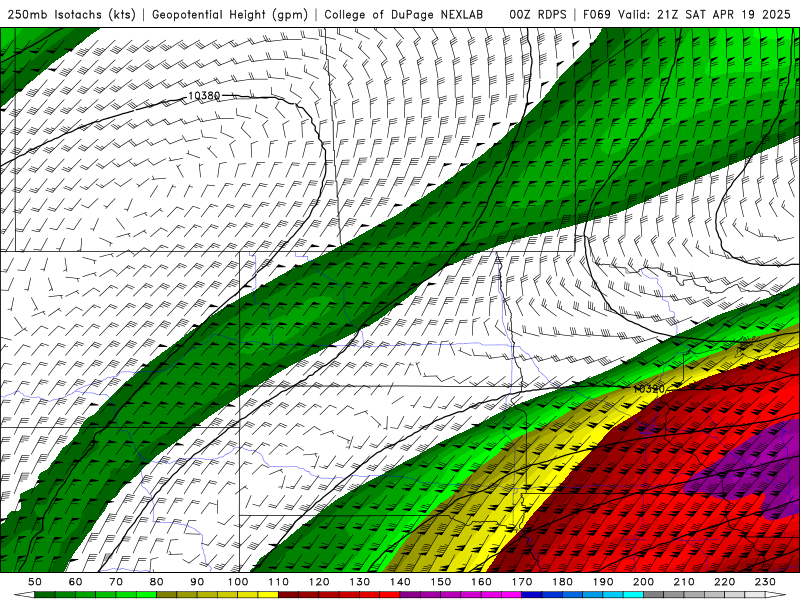Click the 110 value on the color scale

278,582
